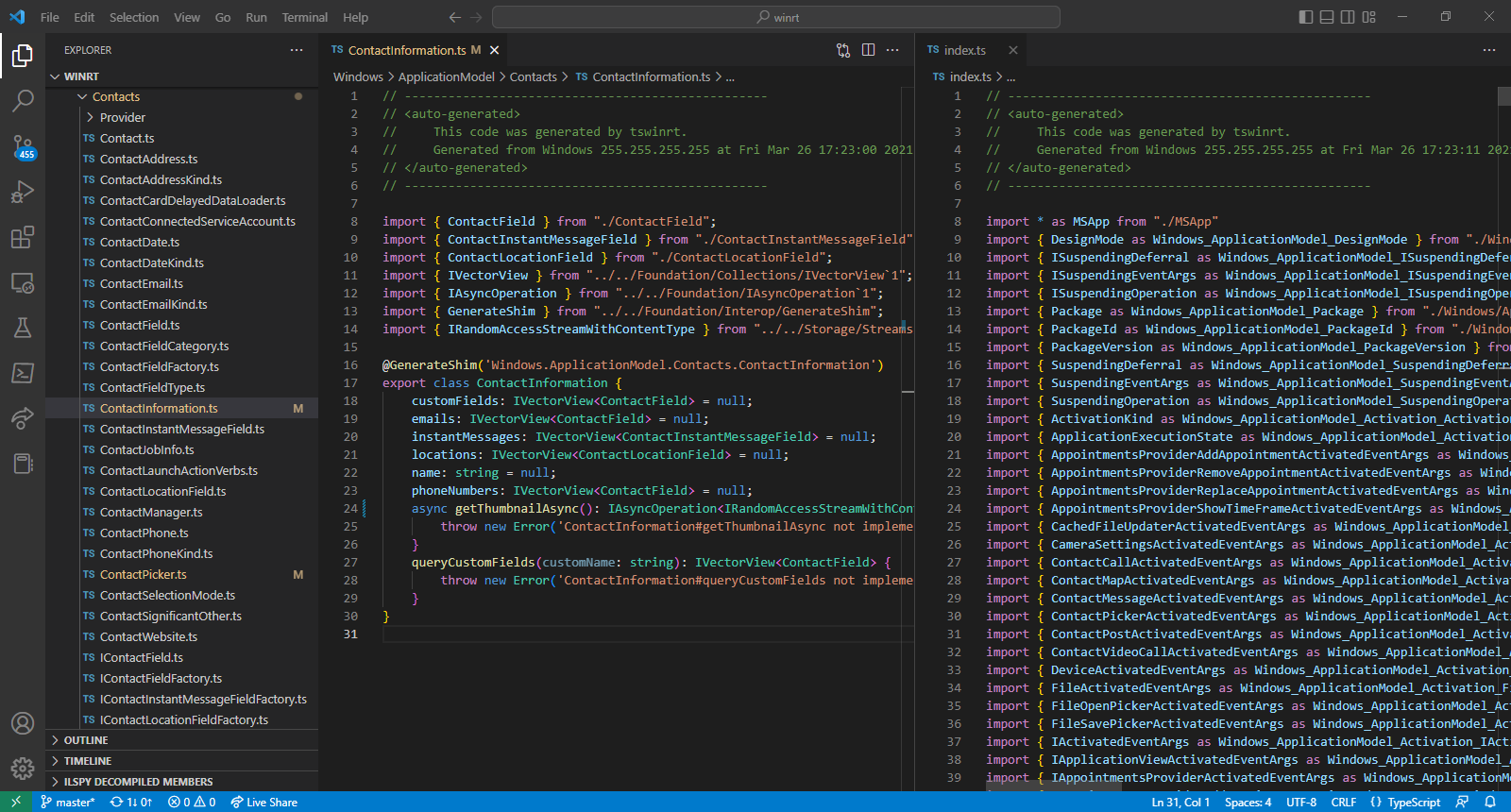Click the master* branch in status bar
Screen dimensions: 1511x812
[67, 802]
